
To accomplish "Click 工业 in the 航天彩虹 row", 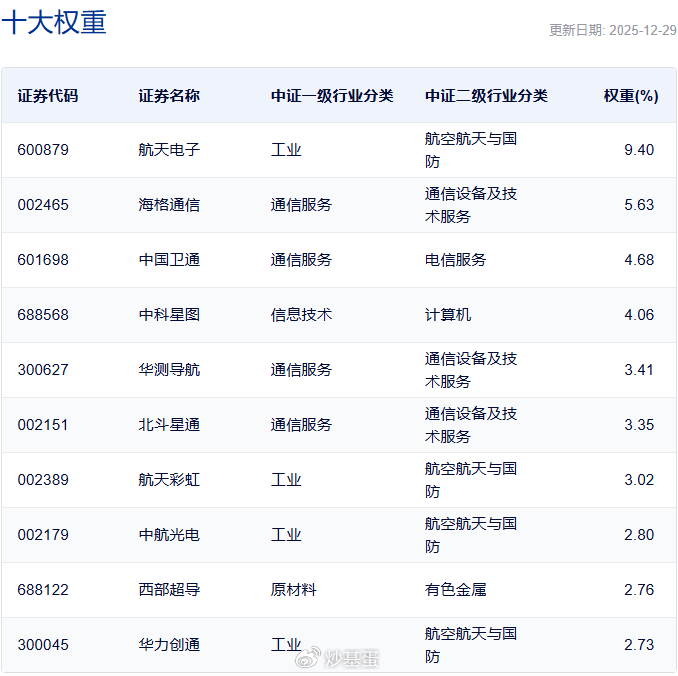I will pyautogui.click(x=286, y=480).
